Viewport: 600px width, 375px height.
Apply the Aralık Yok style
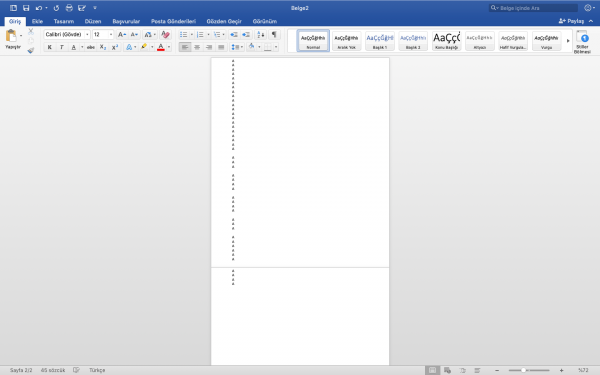coord(346,41)
